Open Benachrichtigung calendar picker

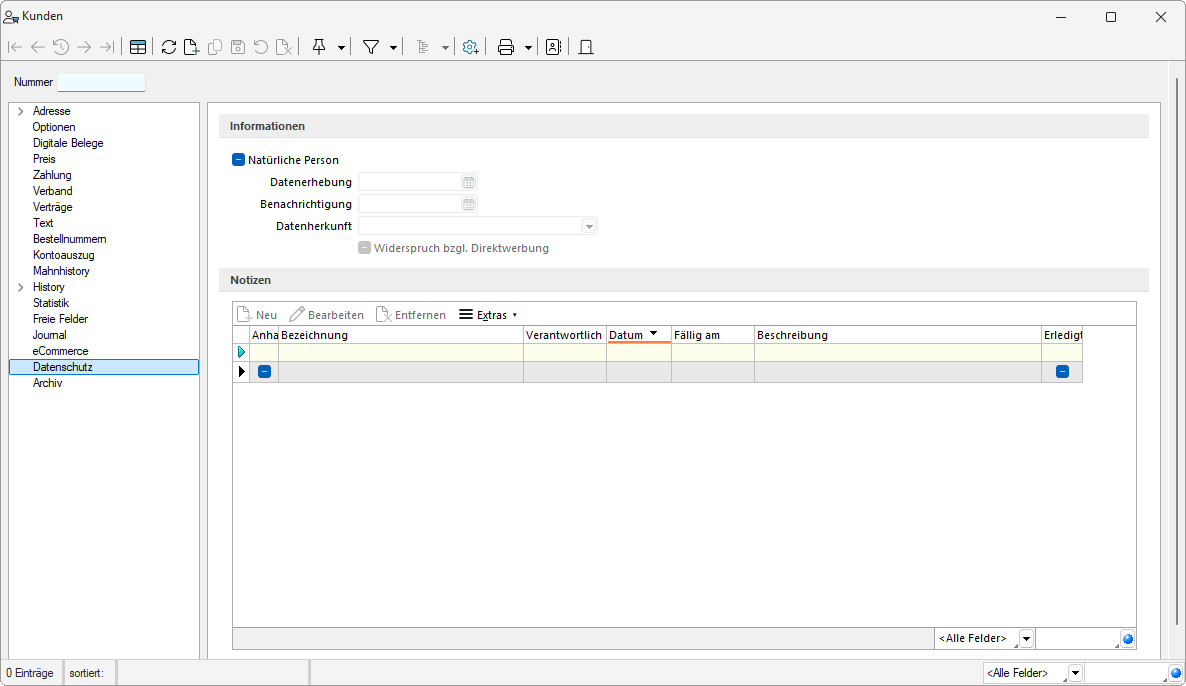click(x=469, y=204)
